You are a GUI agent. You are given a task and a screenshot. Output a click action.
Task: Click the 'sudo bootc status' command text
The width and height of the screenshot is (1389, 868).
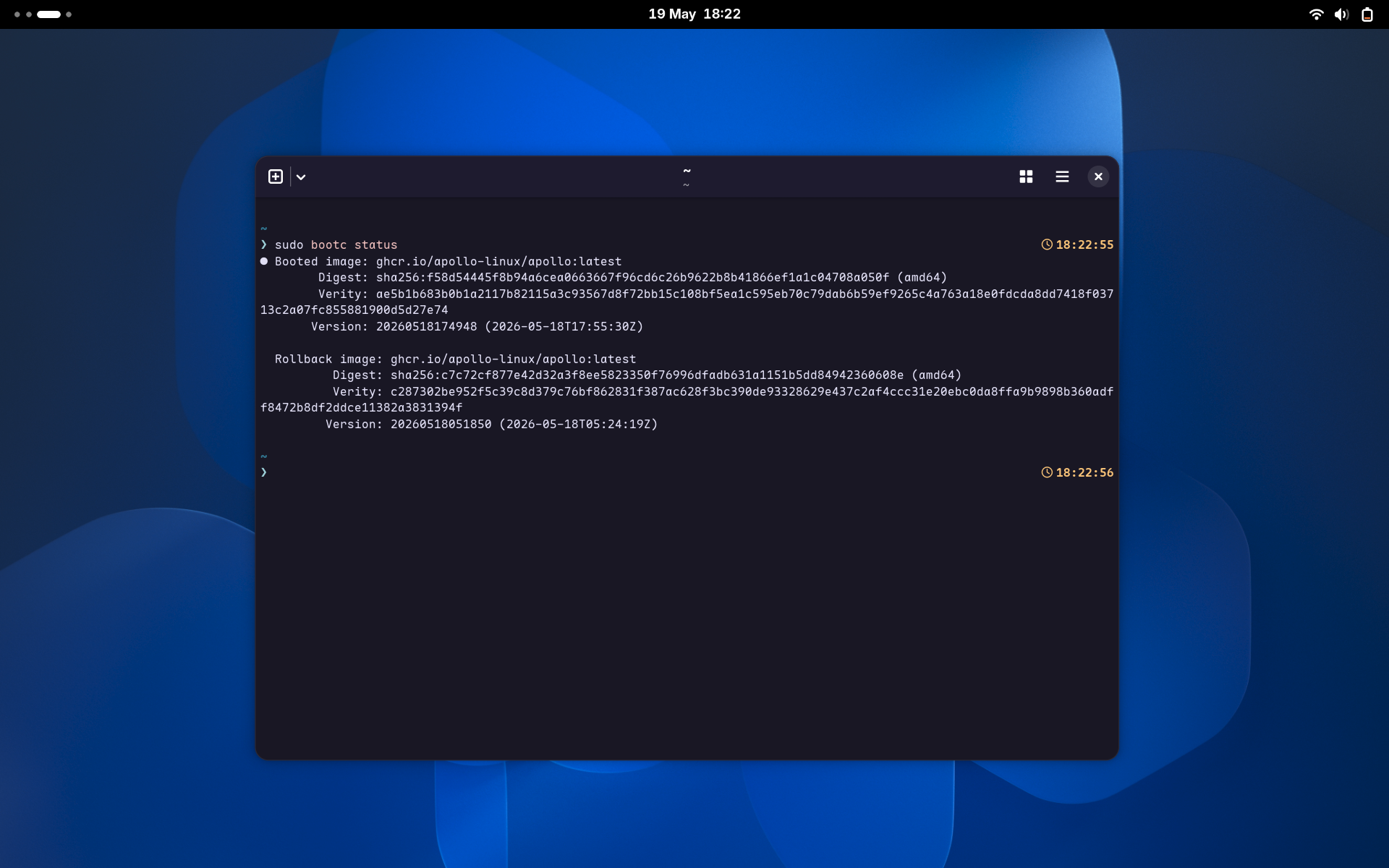click(336, 245)
